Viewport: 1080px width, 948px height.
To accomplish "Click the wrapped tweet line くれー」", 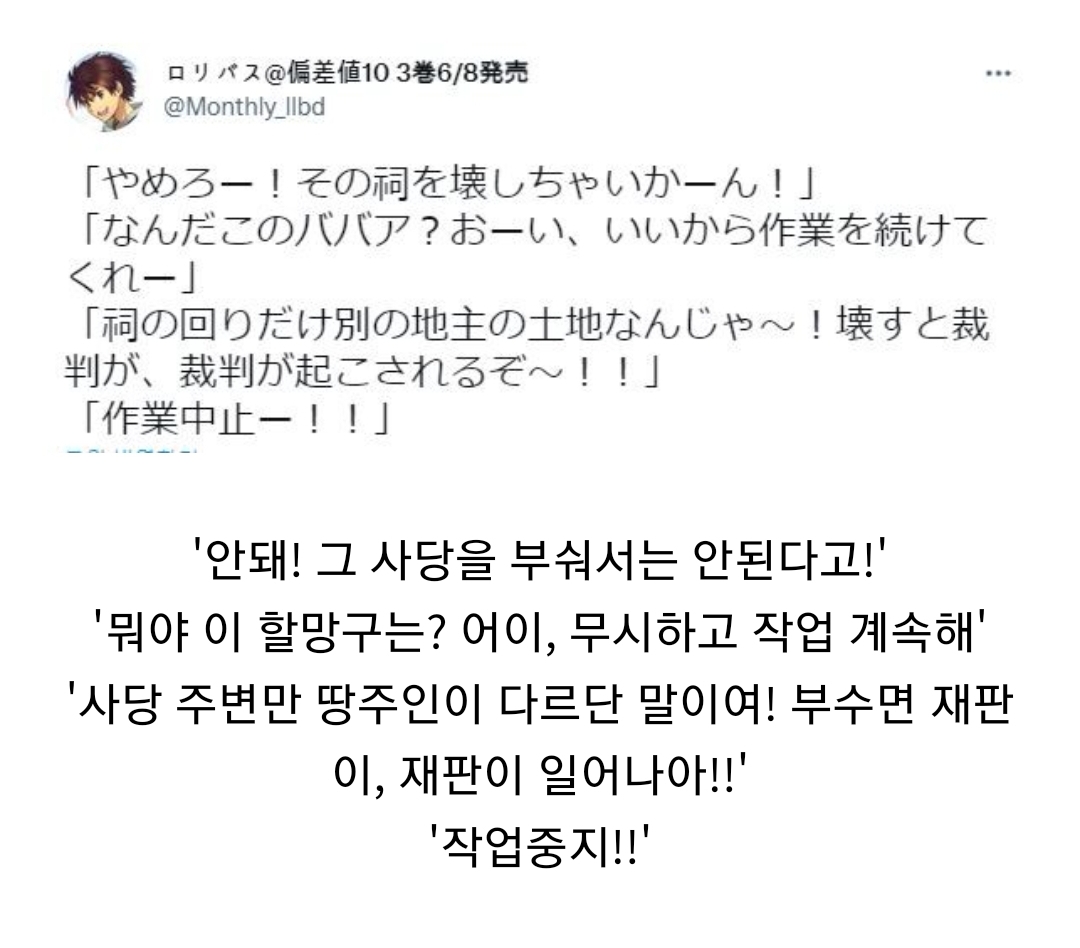I will [131, 278].
